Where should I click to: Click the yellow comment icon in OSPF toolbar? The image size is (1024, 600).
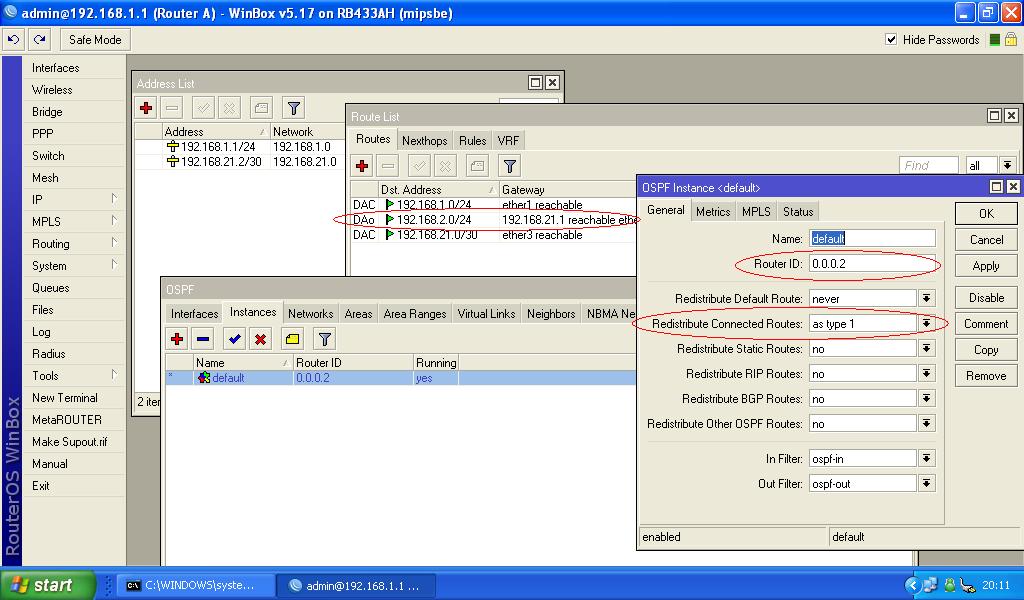(292, 339)
